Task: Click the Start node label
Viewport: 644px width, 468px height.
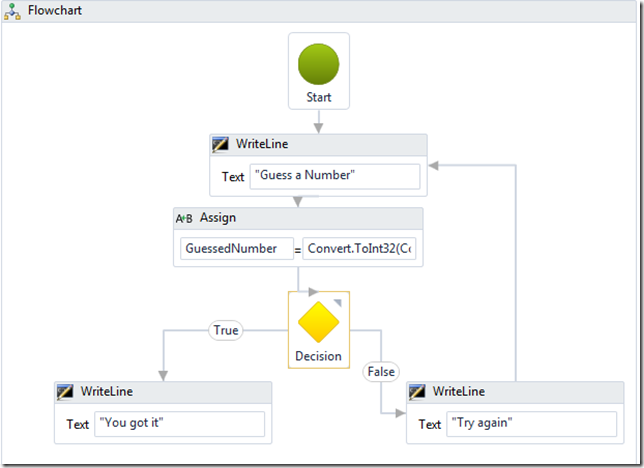Action: click(x=318, y=97)
